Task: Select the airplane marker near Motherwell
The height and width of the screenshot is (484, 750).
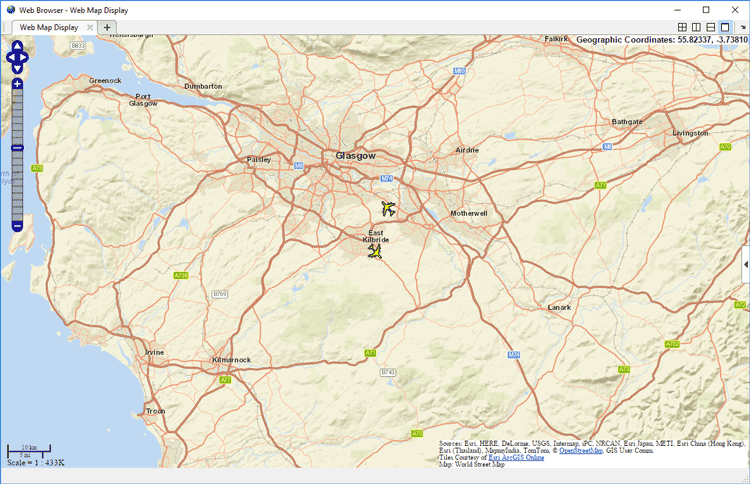Action: 388,209
